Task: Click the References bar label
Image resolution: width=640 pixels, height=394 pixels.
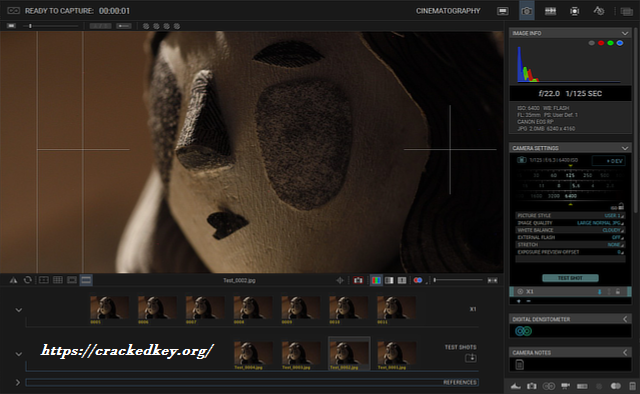Action: click(x=460, y=382)
